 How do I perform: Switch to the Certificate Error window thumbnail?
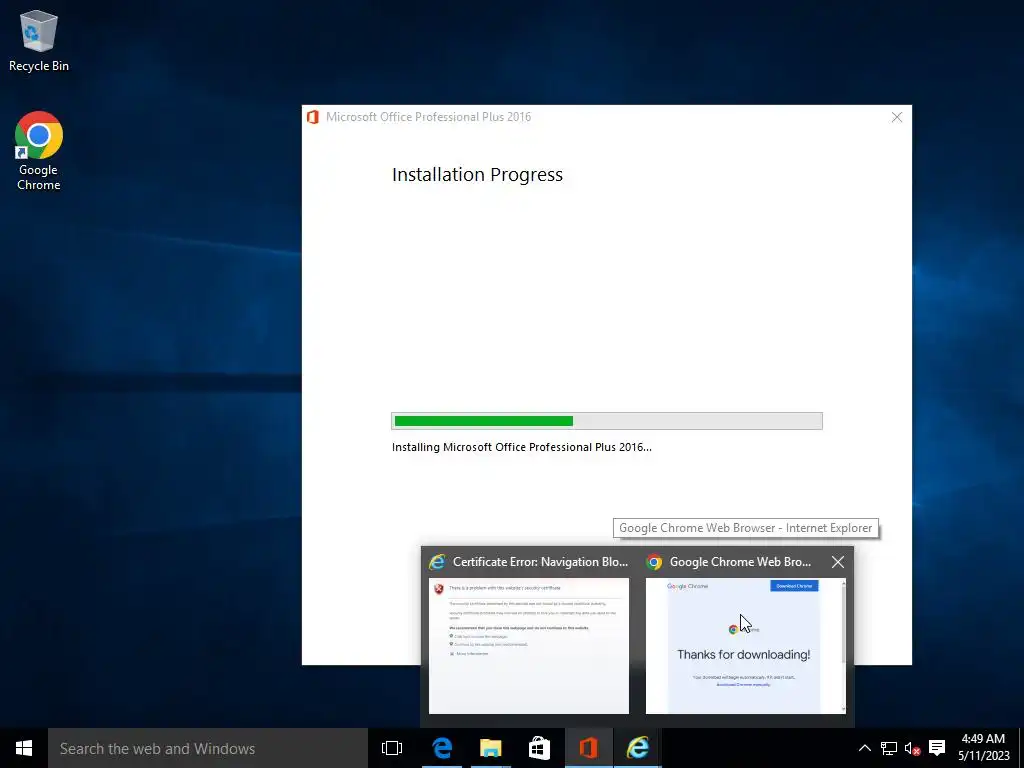point(529,646)
